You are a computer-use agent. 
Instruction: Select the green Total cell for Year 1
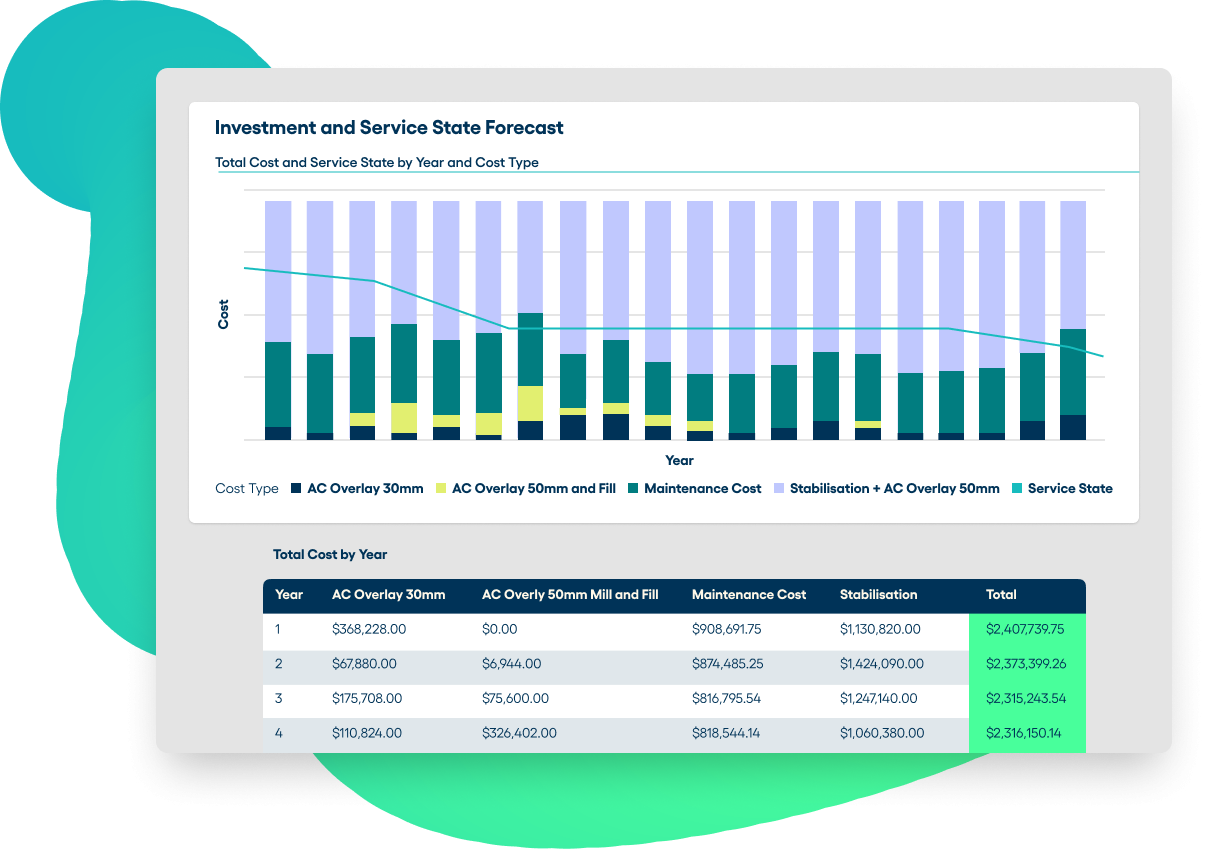[1027, 629]
